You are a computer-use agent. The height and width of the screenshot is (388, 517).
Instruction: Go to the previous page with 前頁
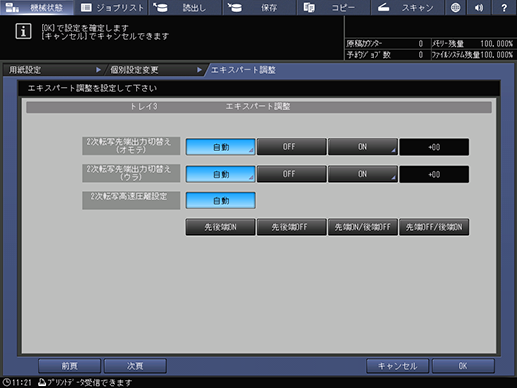click(x=69, y=366)
